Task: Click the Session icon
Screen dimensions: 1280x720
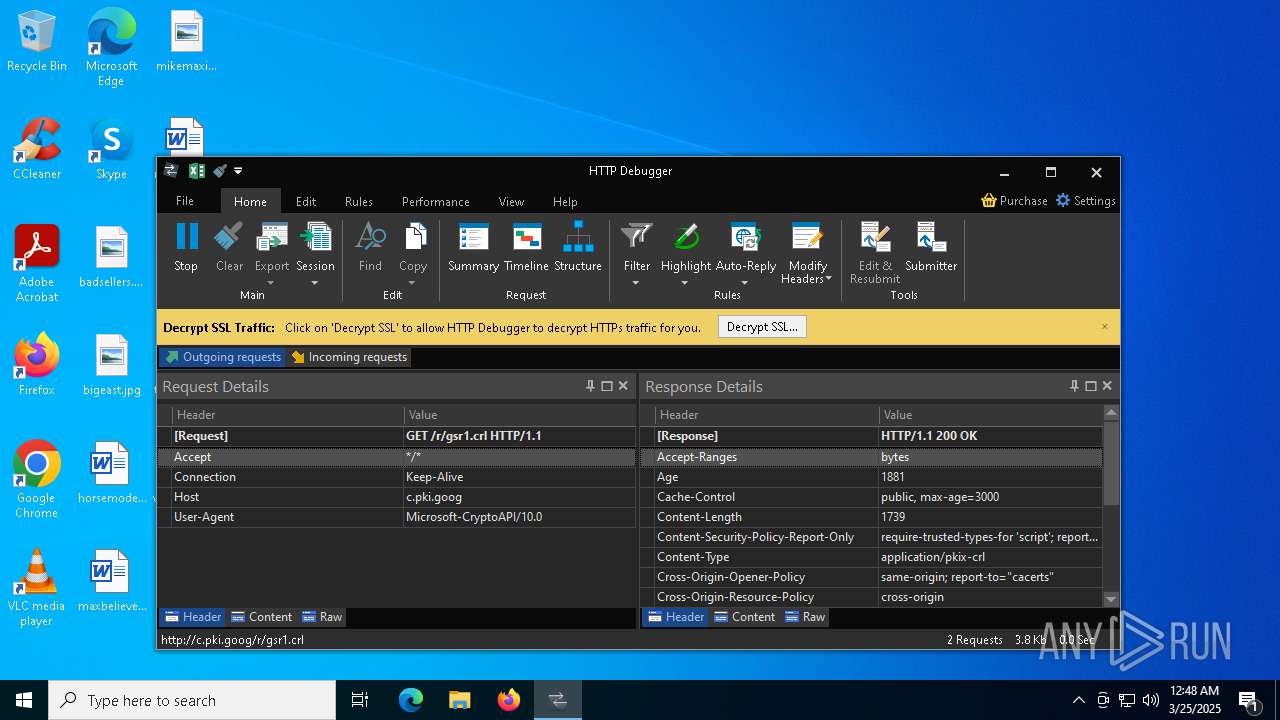Action: pos(315,236)
